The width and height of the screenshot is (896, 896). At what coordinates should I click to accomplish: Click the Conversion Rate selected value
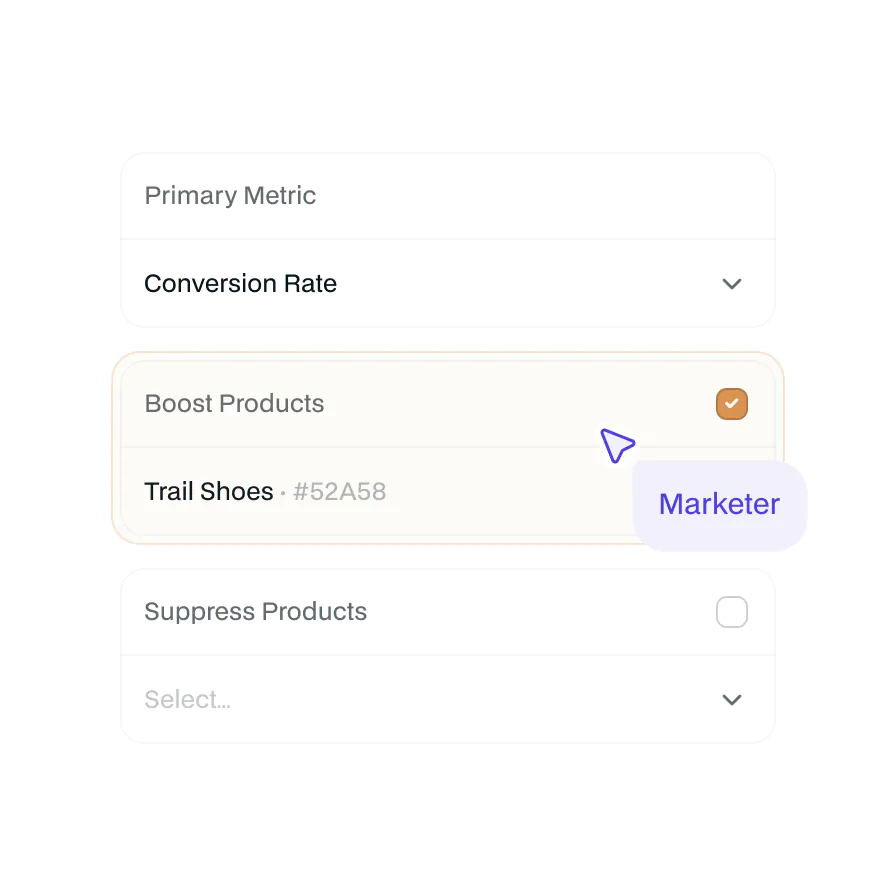pyautogui.click(x=240, y=284)
